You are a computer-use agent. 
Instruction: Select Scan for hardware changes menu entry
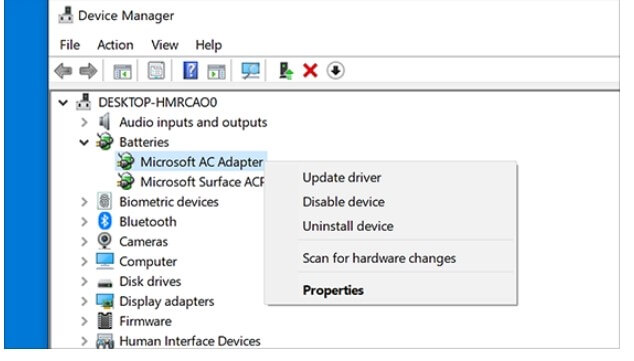[x=379, y=258]
